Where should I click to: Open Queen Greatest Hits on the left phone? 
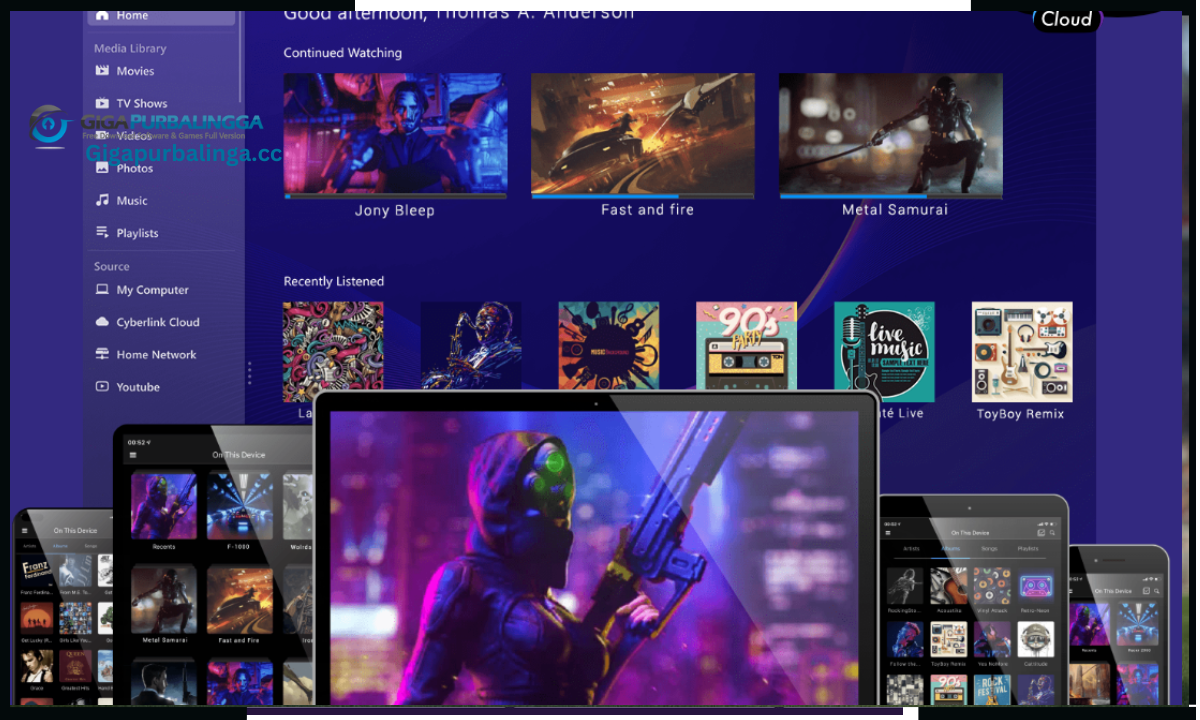coord(75,668)
